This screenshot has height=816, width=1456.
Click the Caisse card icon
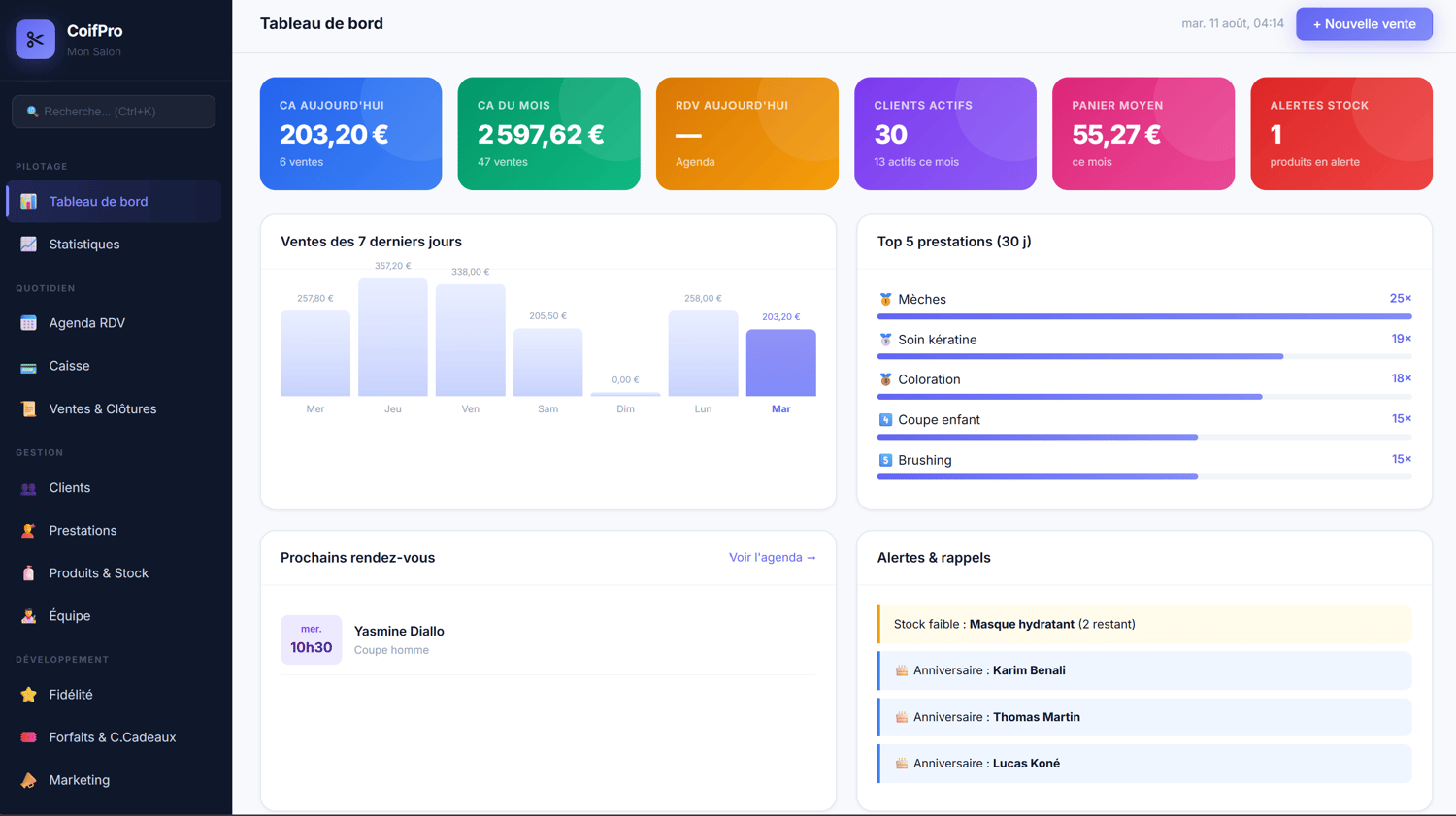click(x=28, y=367)
